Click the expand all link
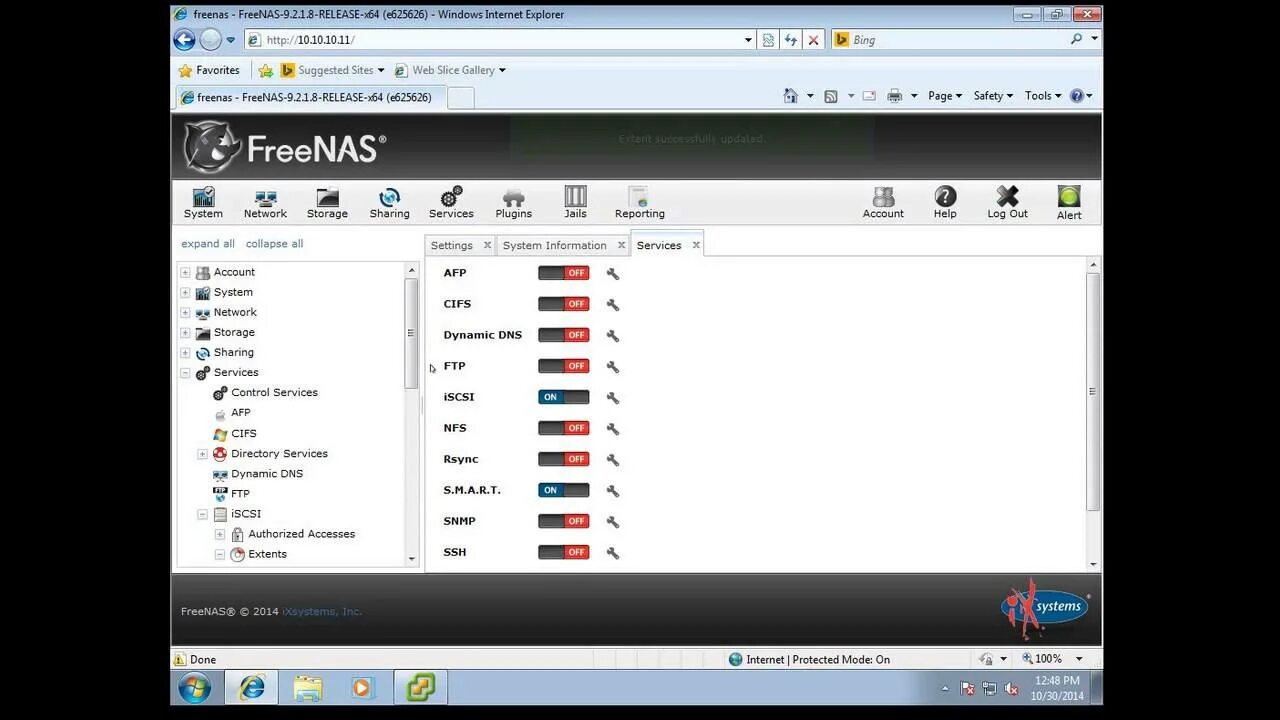The image size is (1280, 720). (x=208, y=243)
